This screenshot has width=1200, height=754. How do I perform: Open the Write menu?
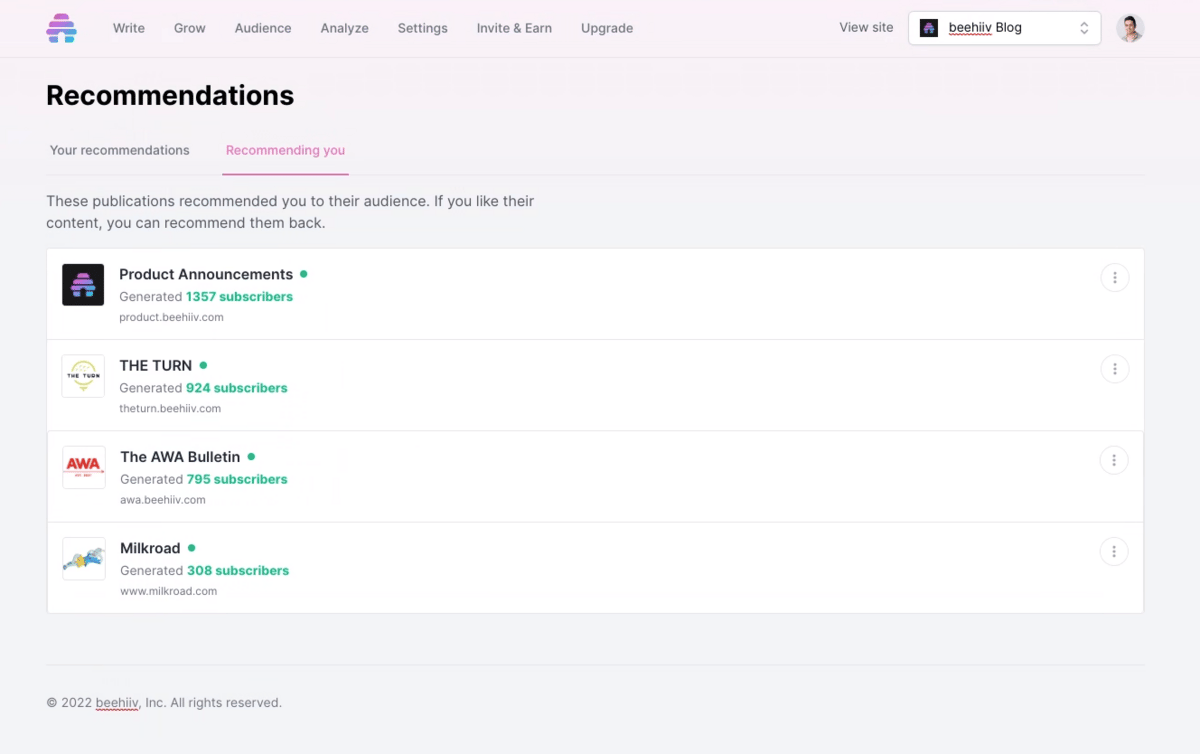pos(129,28)
